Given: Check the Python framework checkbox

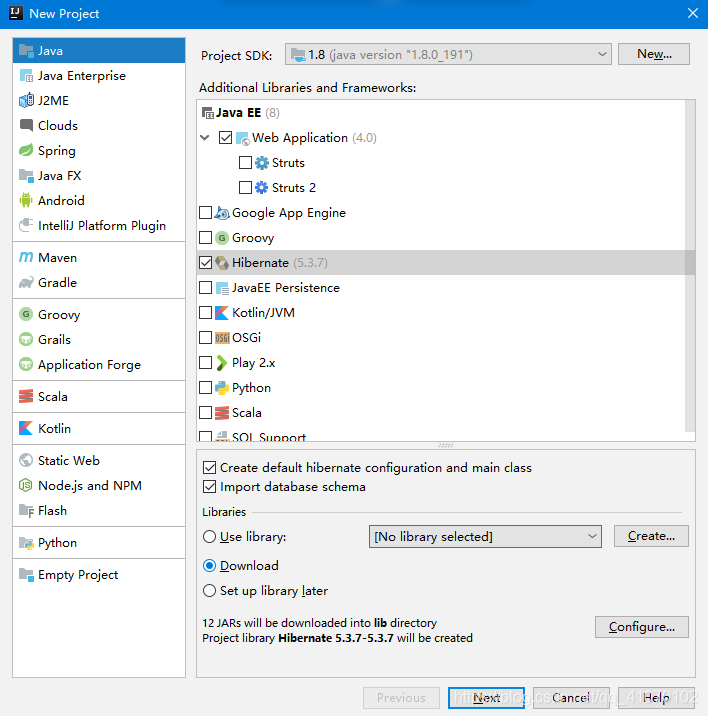Looking at the screenshot, I should point(206,388).
